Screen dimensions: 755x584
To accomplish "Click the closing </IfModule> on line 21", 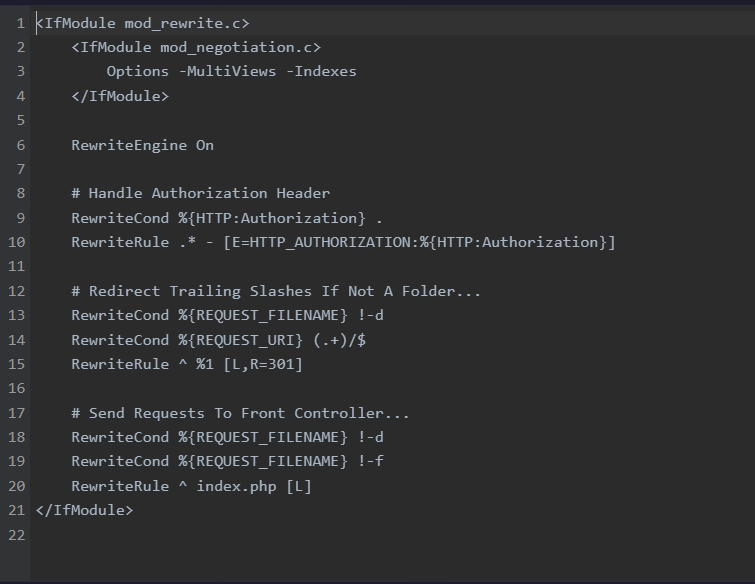I will (84, 510).
